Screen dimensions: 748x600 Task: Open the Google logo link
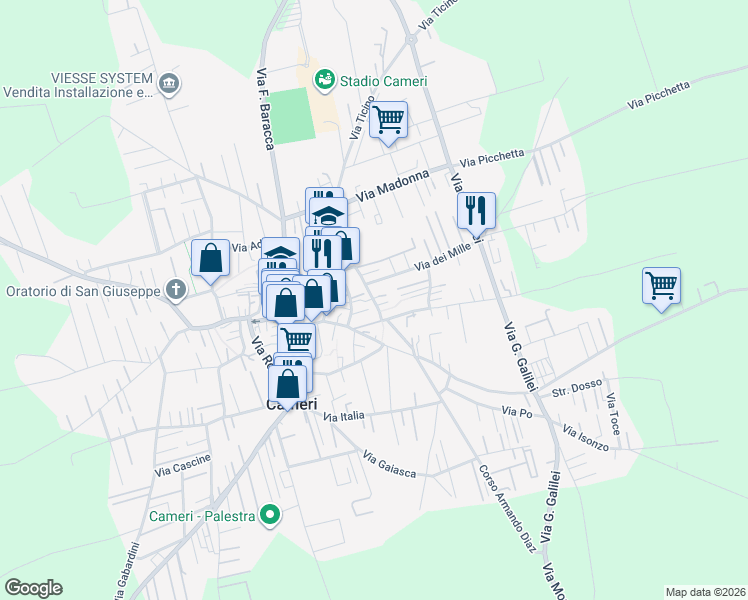pos(34,588)
